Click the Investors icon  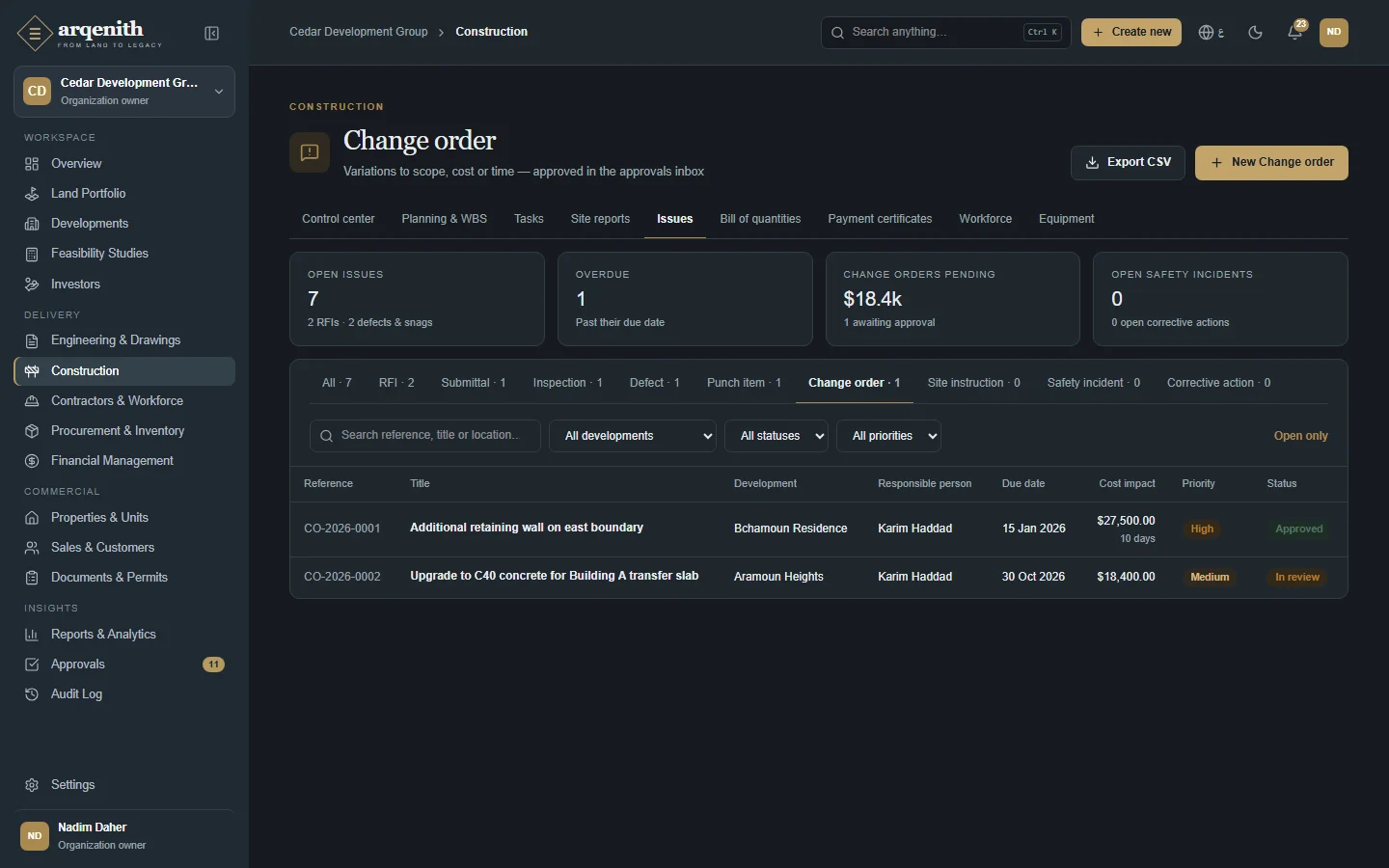(x=32, y=285)
